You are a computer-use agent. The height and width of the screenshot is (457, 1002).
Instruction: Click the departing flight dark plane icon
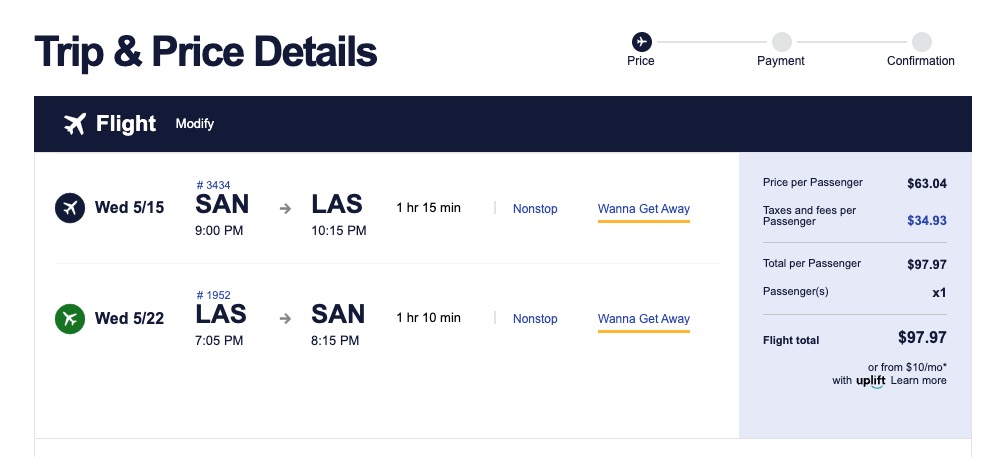(69, 208)
